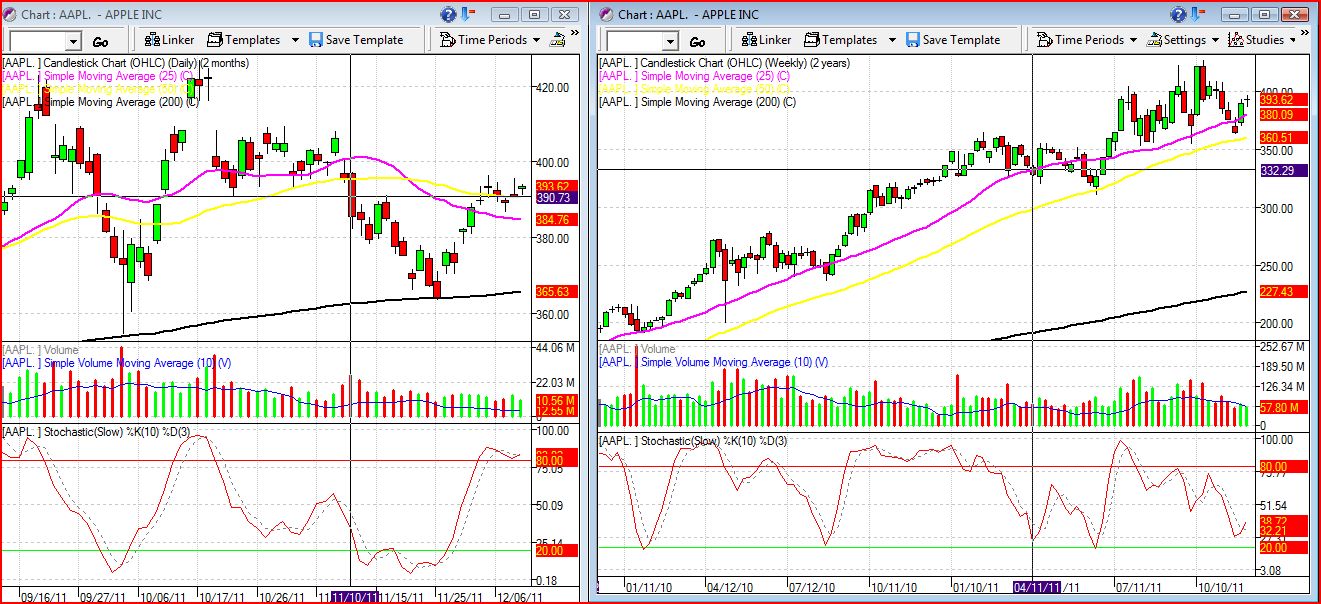Close the weekly AAPL chart window
1321x604 pixels.
click(1293, 14)
